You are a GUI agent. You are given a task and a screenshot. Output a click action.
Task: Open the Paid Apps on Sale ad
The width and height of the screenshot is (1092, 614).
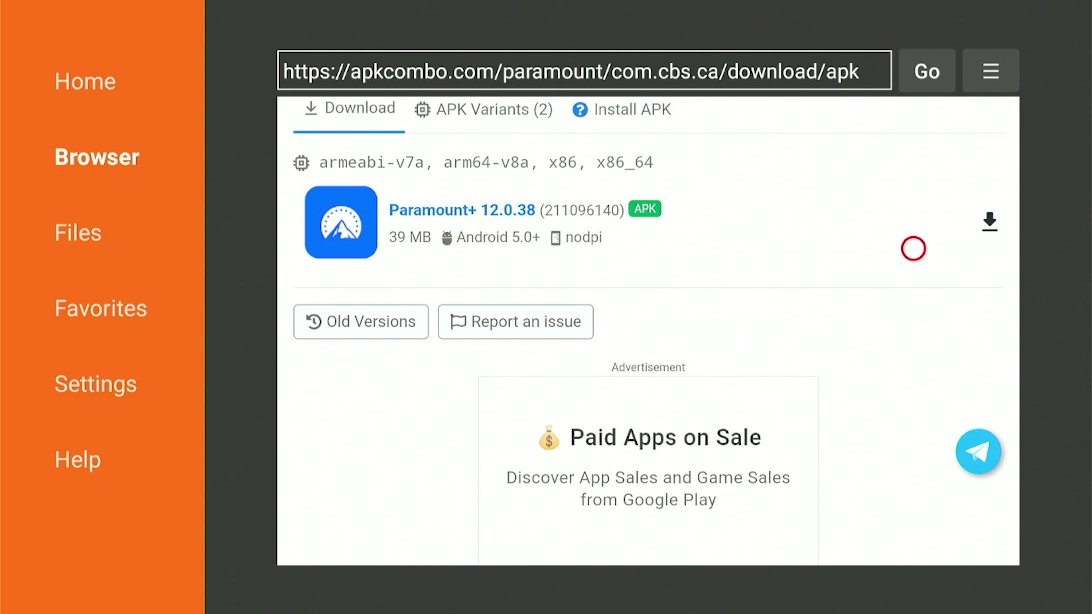point(648,469)
